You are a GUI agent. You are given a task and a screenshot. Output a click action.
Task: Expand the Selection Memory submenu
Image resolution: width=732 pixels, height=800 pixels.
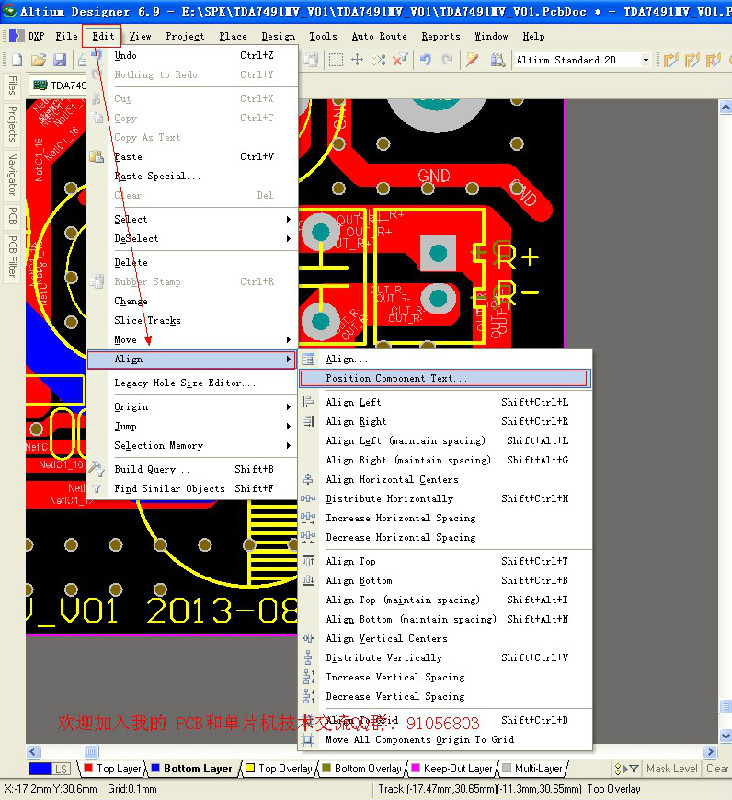pyautogui.click(x=192, y=445)
